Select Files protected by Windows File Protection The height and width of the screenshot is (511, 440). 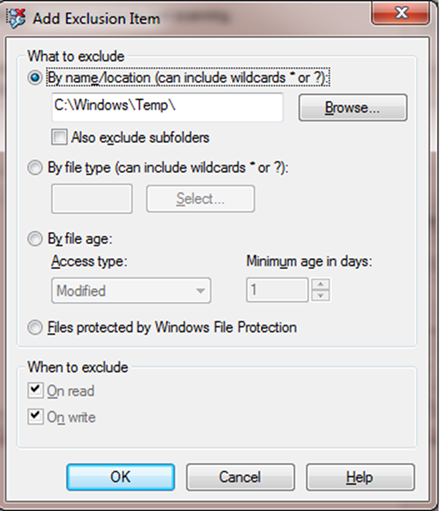click(x=35, y=328)
